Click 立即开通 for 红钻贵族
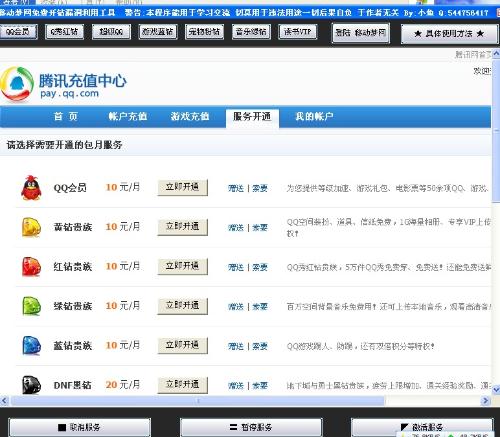500x437 pixels. point(182,266)
